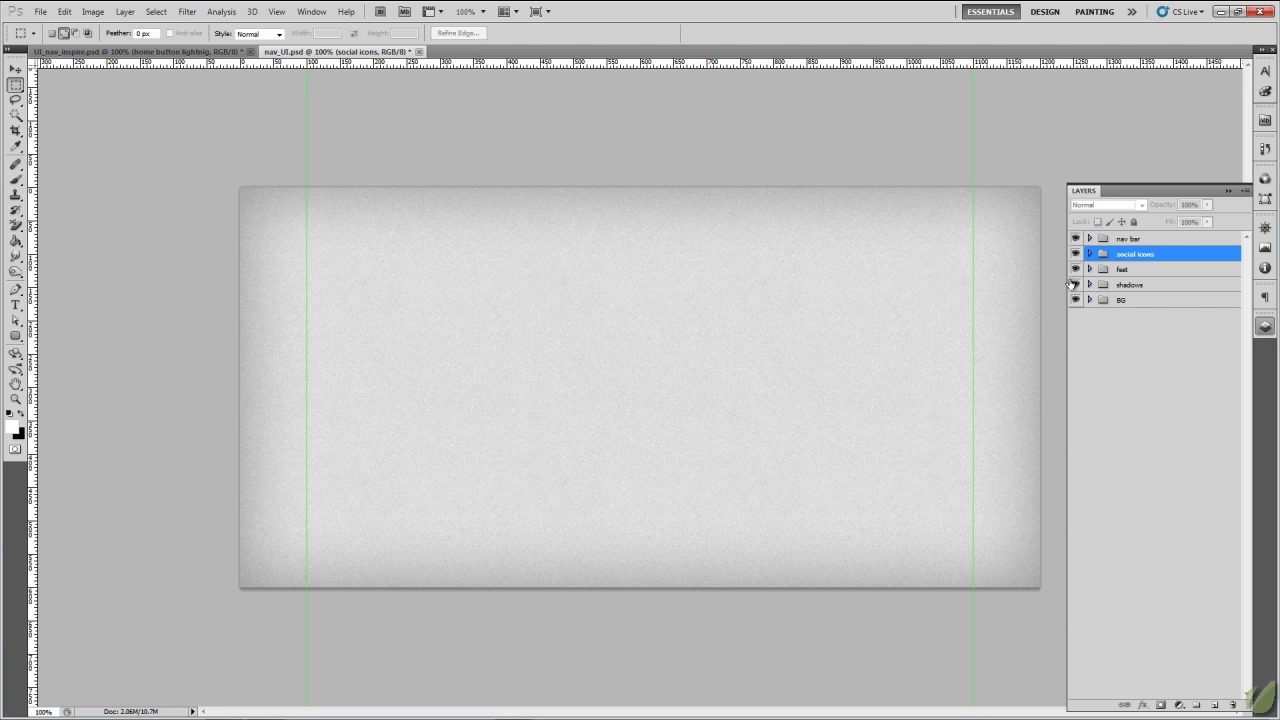Viewport: 1280px width, 720px height.
Task: Select the Brush tool
Action: [x=16, y=180]
